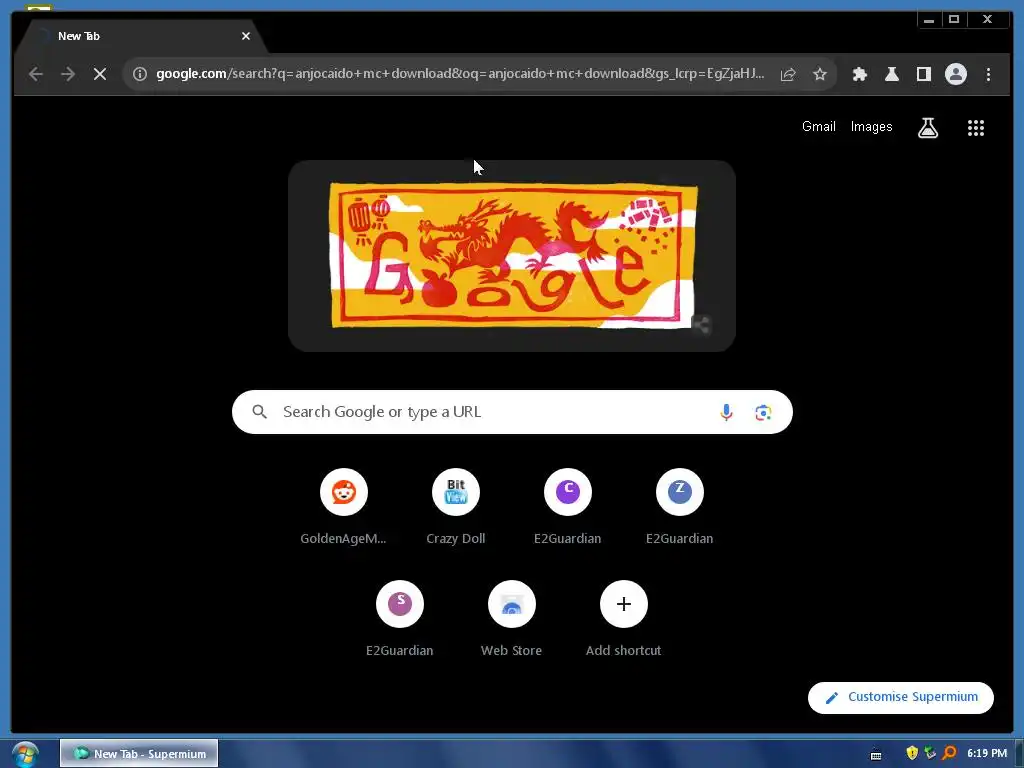Open Gmail link
1024x768 pixels.
coord(818,127)
